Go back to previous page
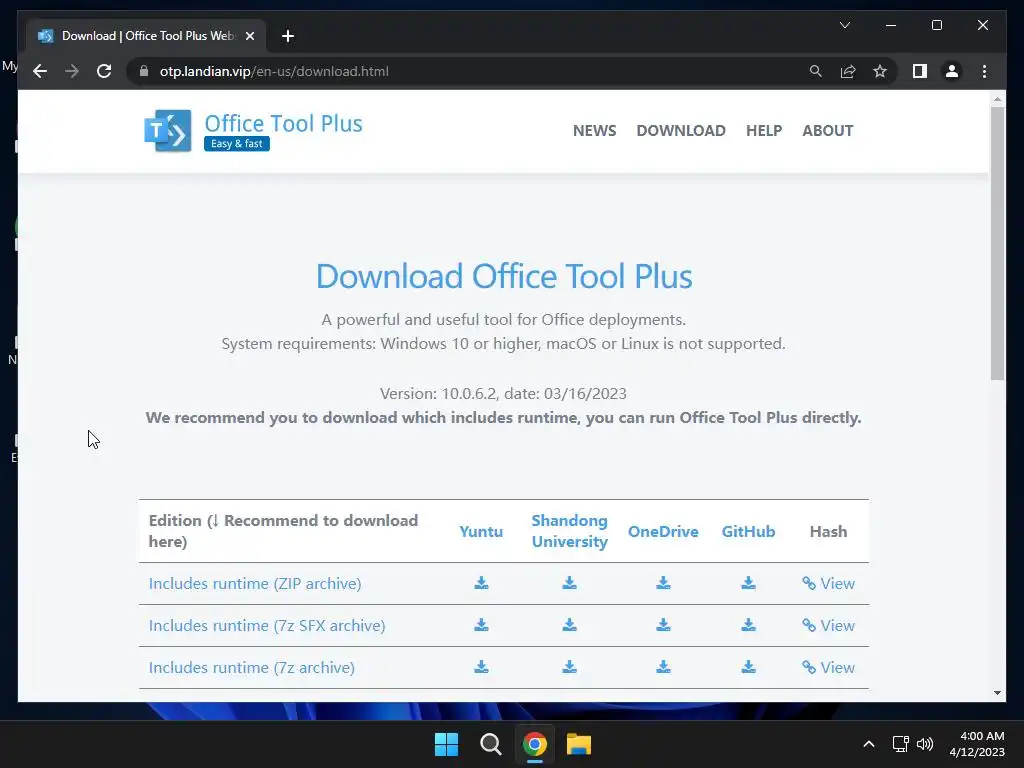Screen dimensions: 1024x768 click(x=40, y=71)
